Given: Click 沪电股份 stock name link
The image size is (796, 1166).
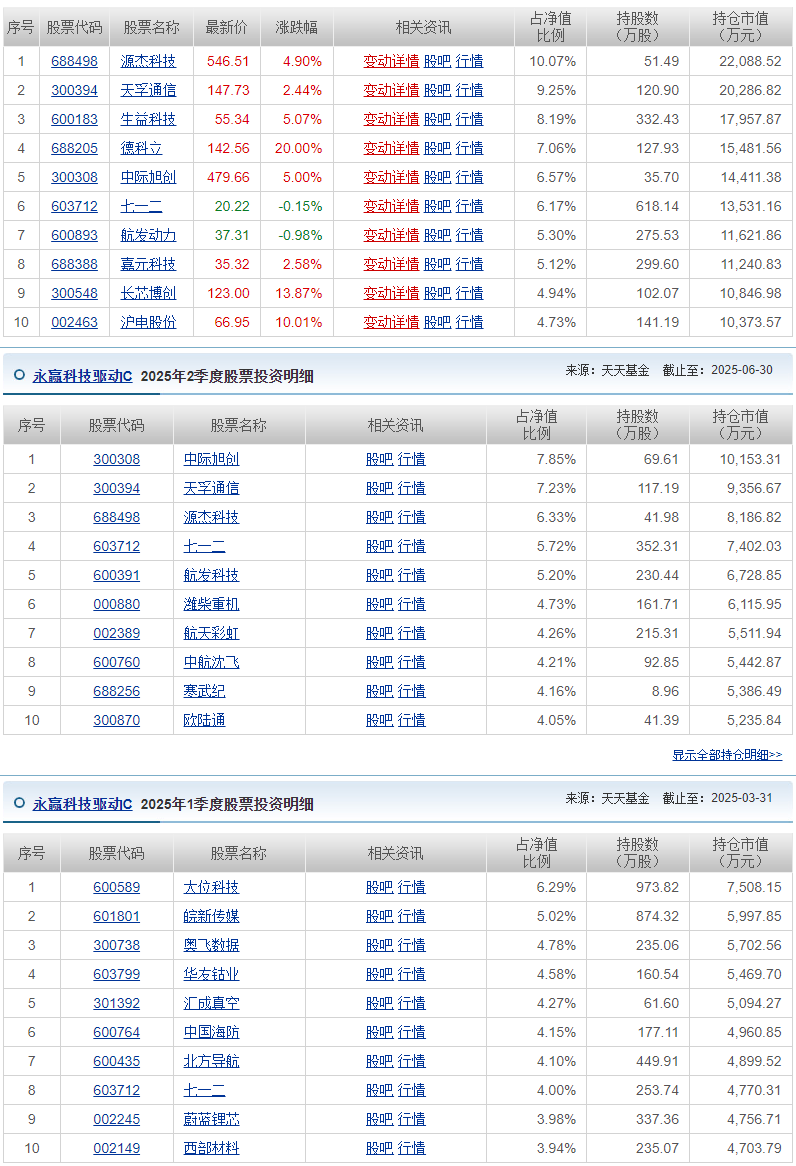Looking at the screenshot, I should (x=148, y=323).
